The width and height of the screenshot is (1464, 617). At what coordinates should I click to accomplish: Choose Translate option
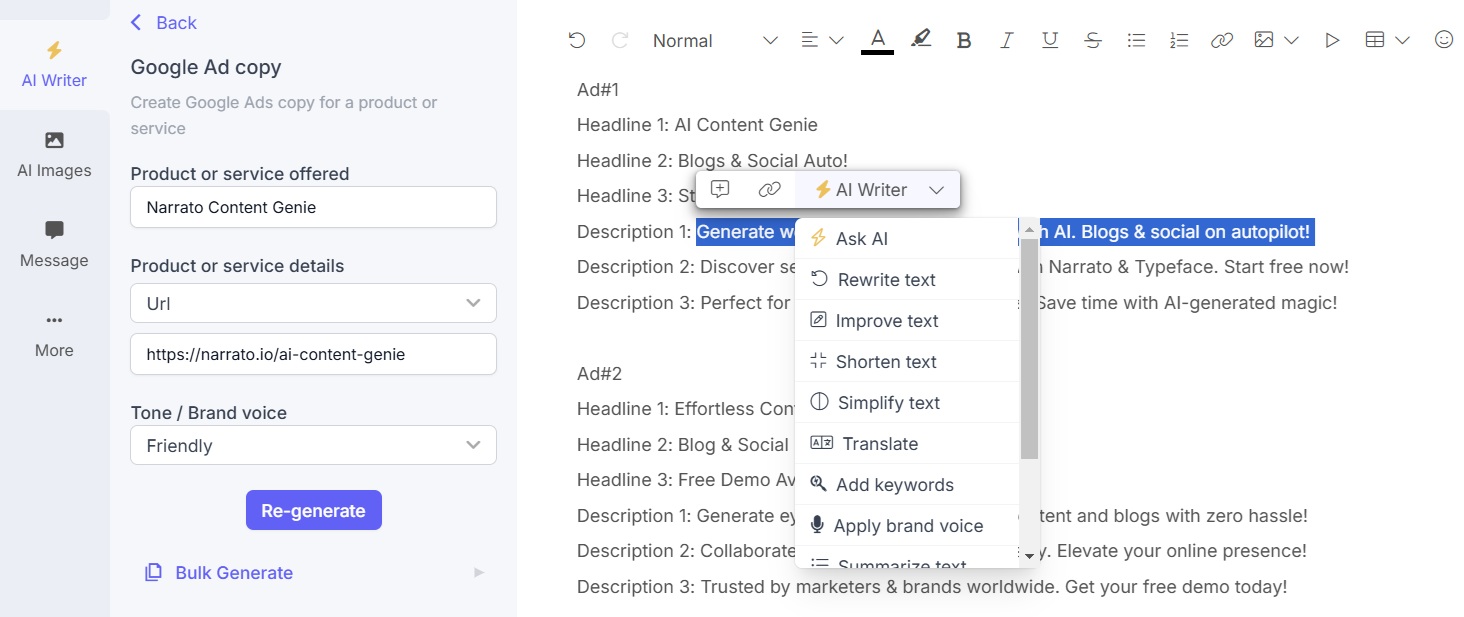(x=907, y=443)
